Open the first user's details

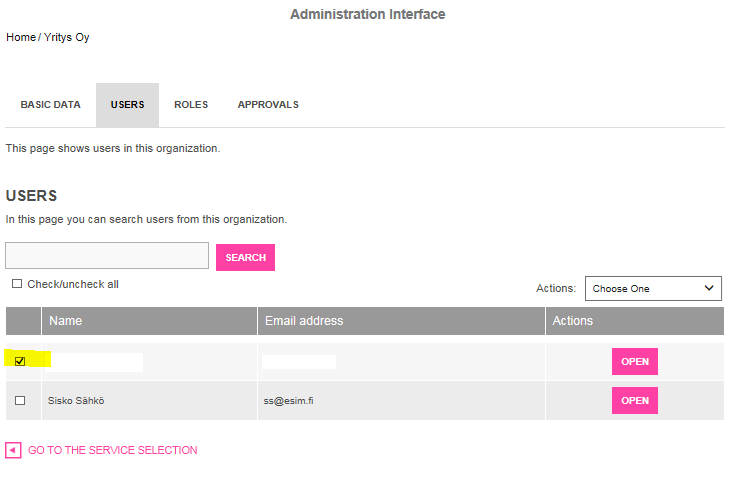click(x=635, y=361)
